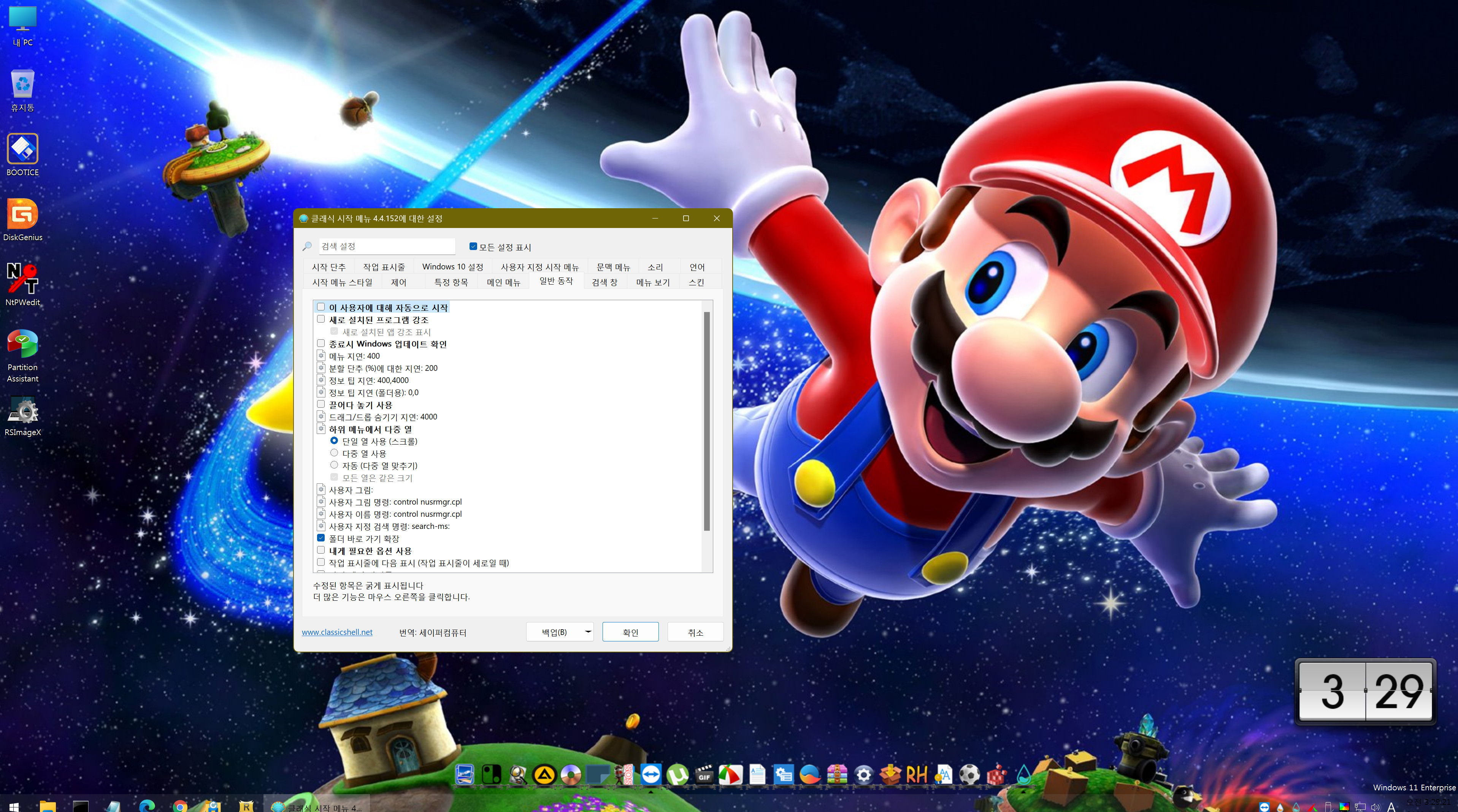
Task: Click the 확인 button
Action: 630,632
